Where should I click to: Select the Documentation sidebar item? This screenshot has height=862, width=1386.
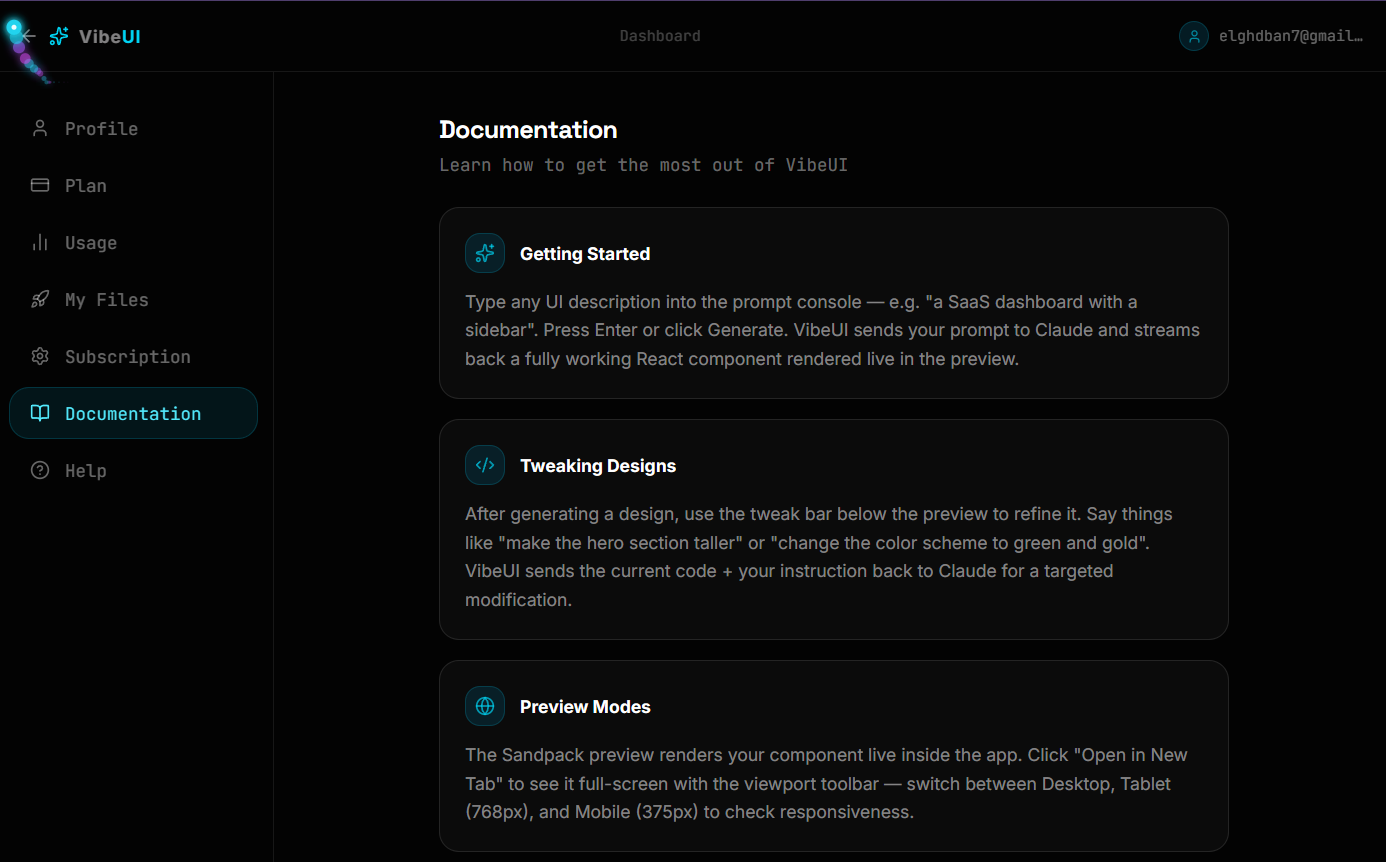point(133,413)
